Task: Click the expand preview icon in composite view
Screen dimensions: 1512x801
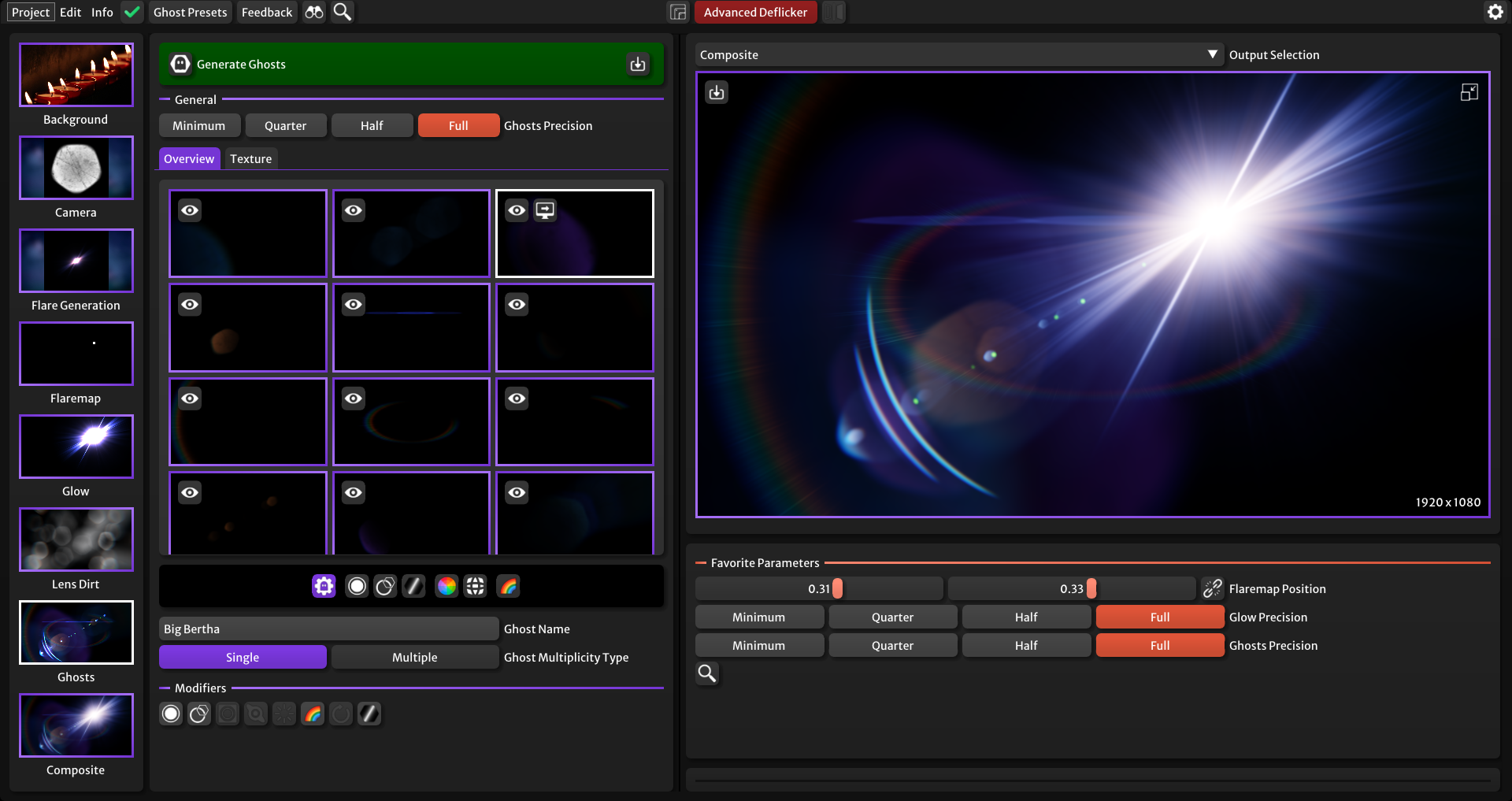Action: (1469, 92)
